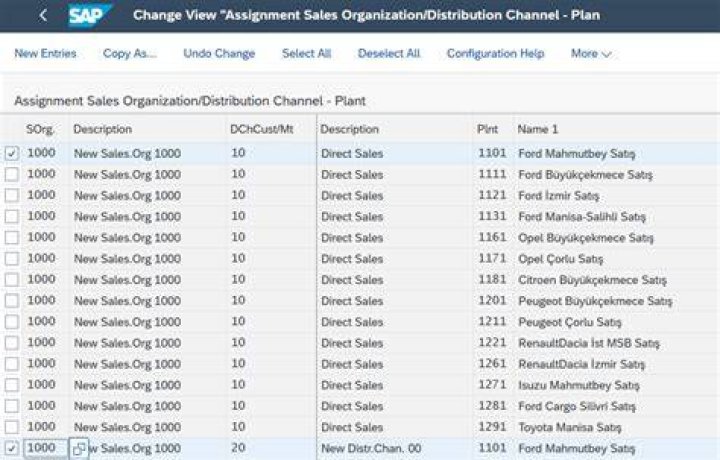720x460 pixels.
Task: Select the row for Opel Çorlu Satış
Action: [x=11, y=259]
